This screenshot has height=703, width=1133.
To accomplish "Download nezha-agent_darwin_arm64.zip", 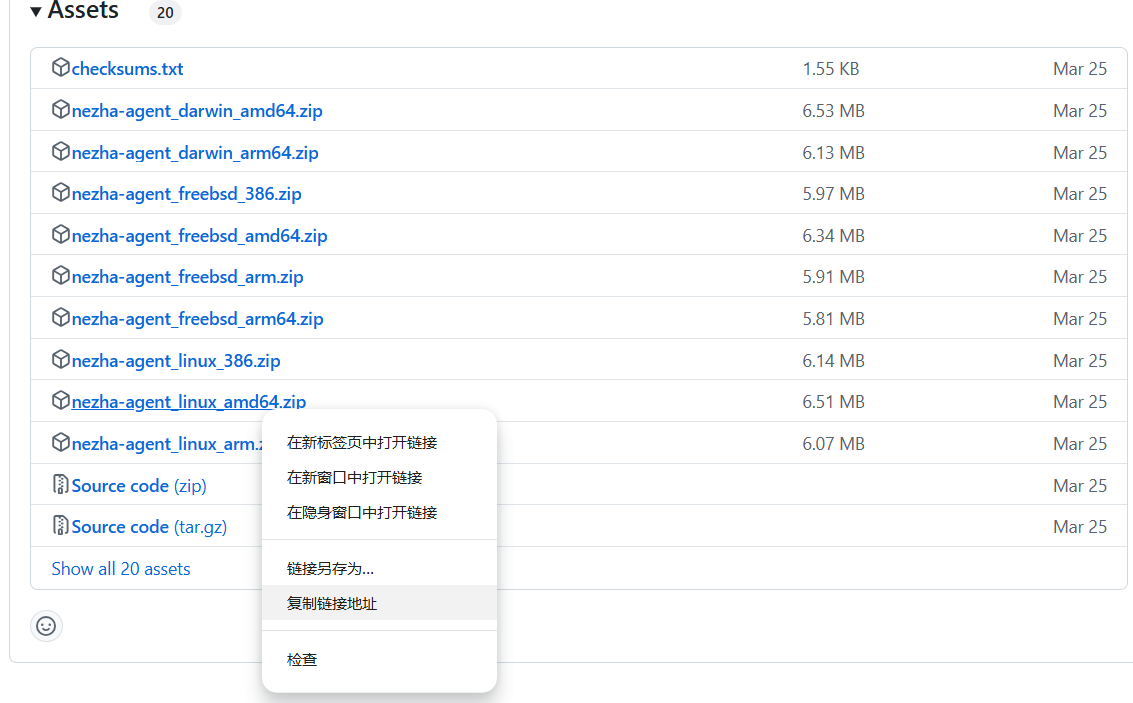I will pyautogui.click(x=194, y=152).
